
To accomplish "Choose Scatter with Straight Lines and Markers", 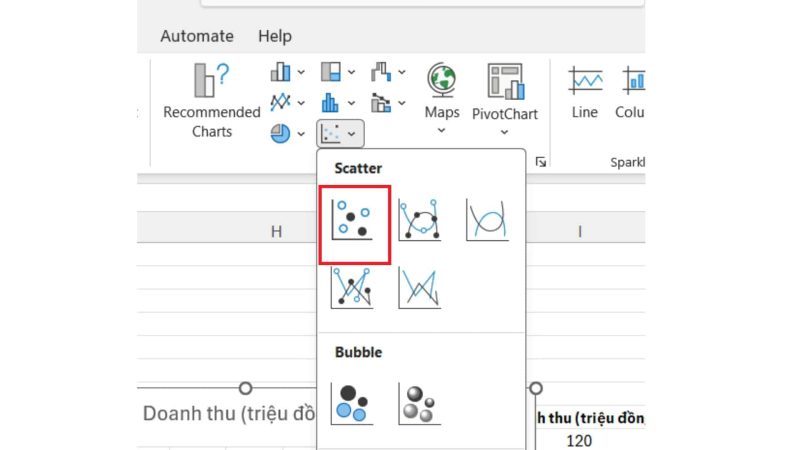I will click(352, 288).
